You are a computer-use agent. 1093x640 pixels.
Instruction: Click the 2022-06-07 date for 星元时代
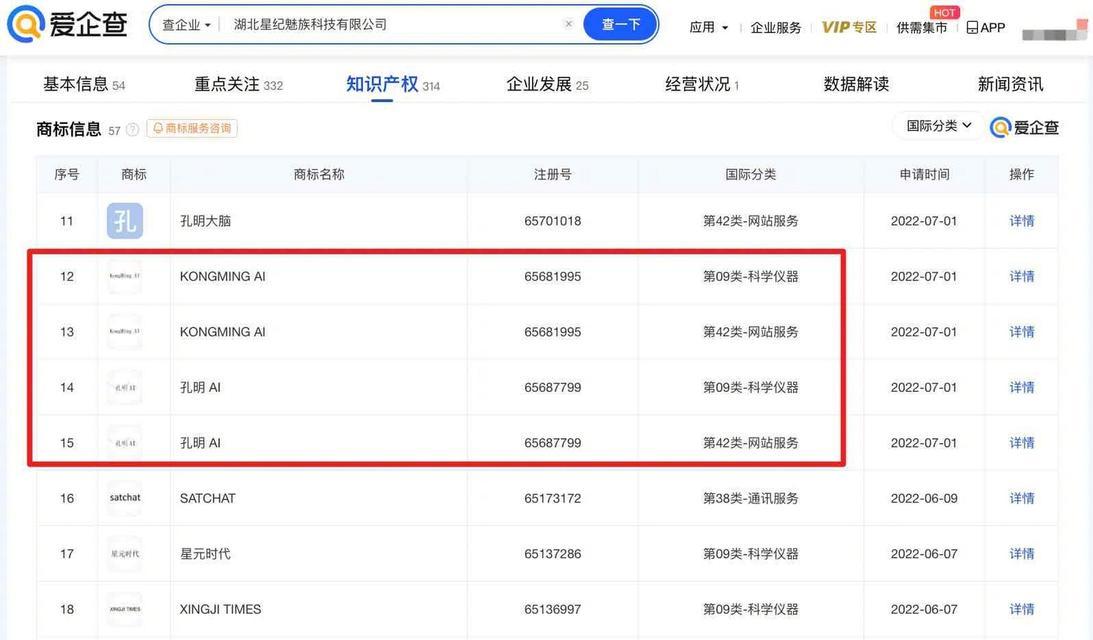(924, 554)
